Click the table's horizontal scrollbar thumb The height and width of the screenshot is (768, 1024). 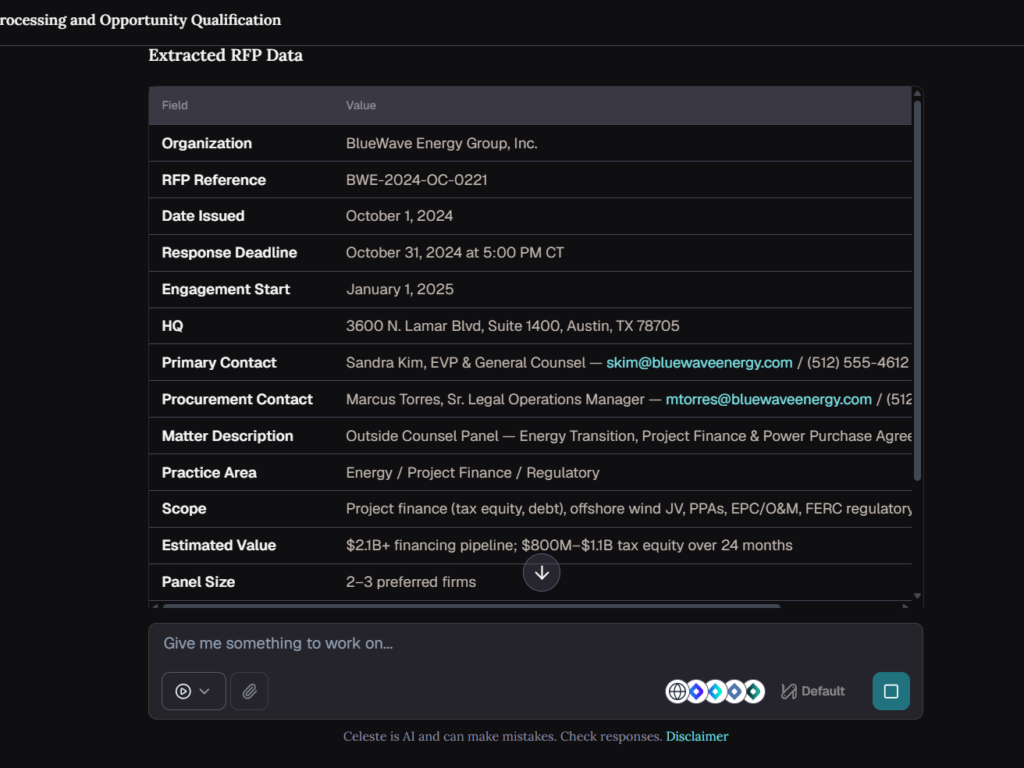(472, 606)
